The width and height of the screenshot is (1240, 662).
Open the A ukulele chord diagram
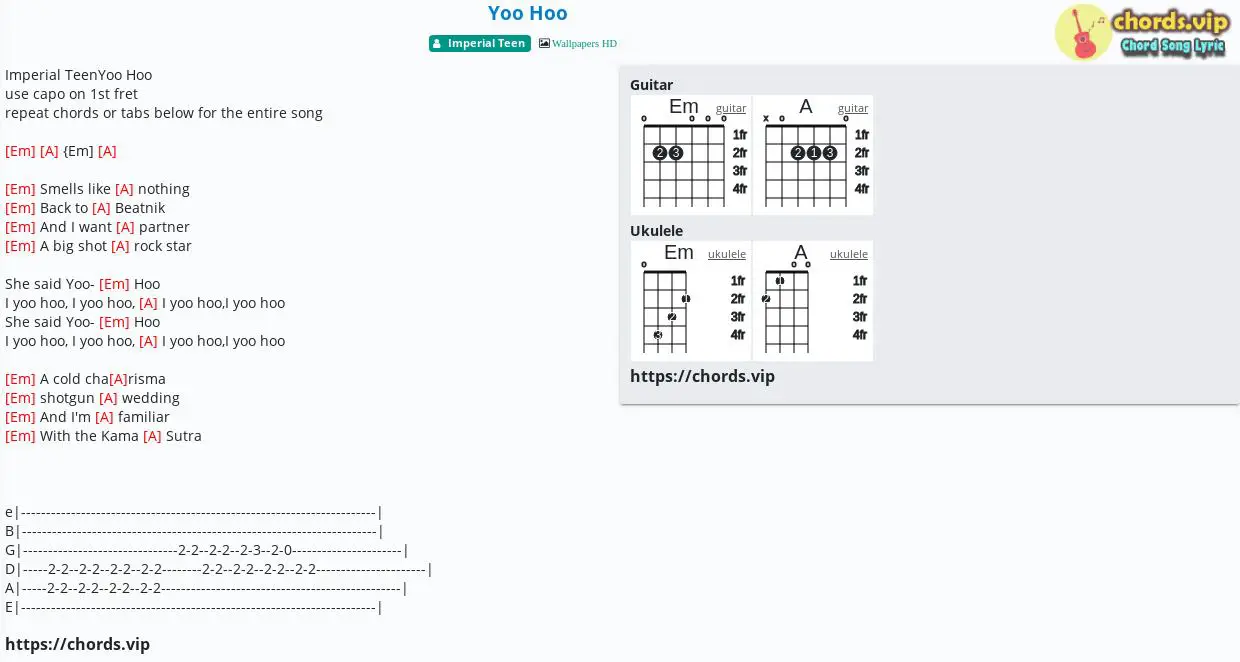pos(813,301)
